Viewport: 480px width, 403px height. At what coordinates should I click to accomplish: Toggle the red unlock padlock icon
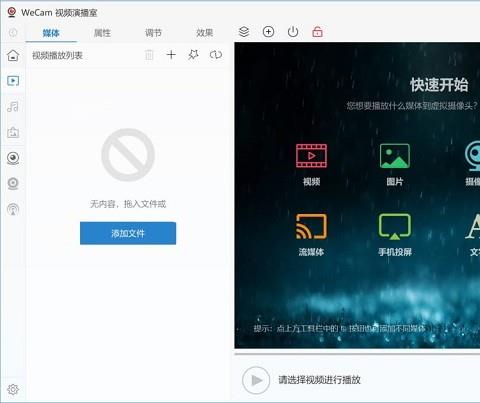[317, 32]
